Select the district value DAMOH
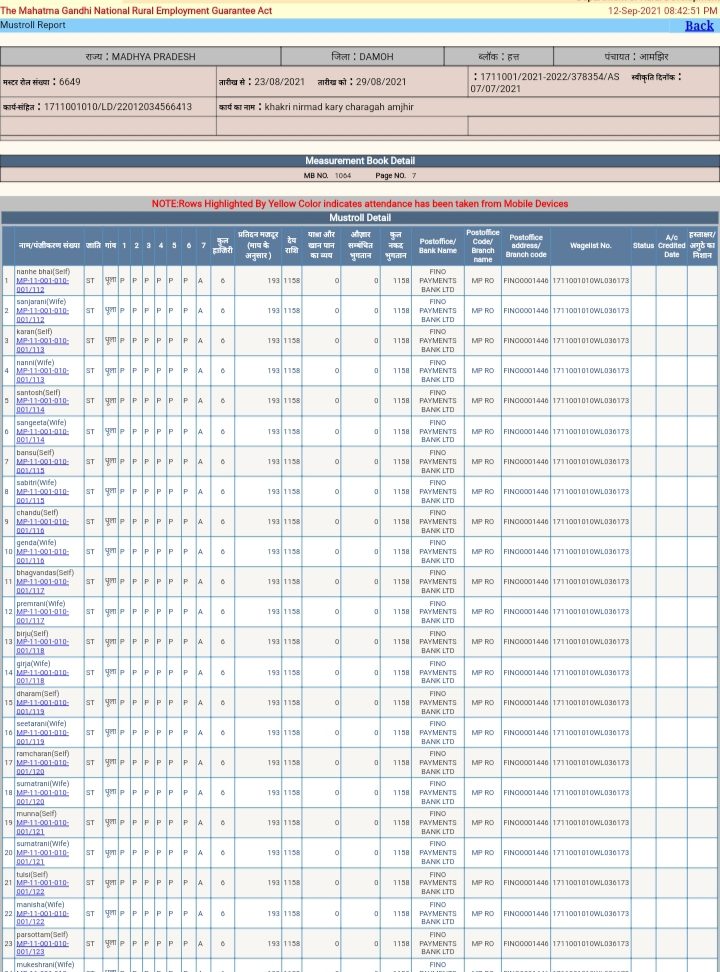 coord(376,56)
